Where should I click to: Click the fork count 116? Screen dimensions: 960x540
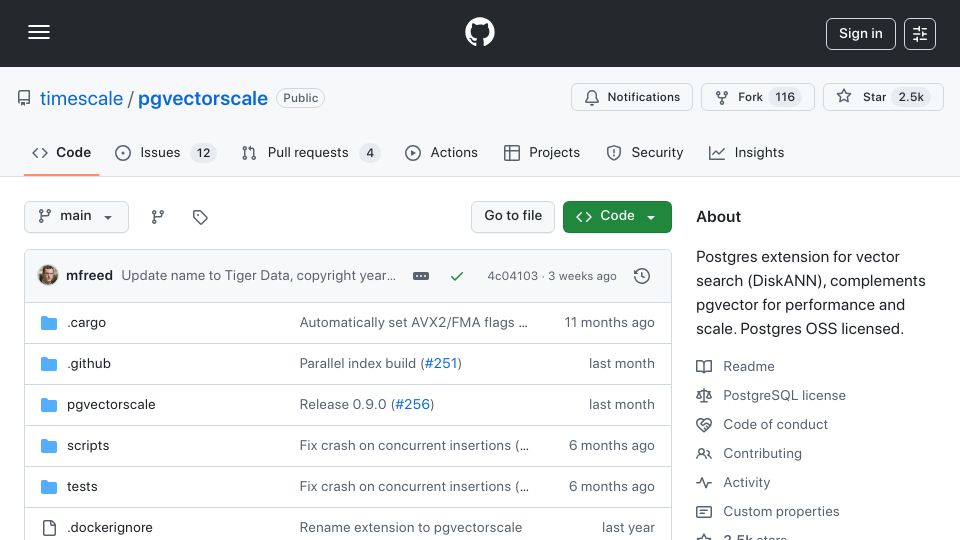point(785,97)
